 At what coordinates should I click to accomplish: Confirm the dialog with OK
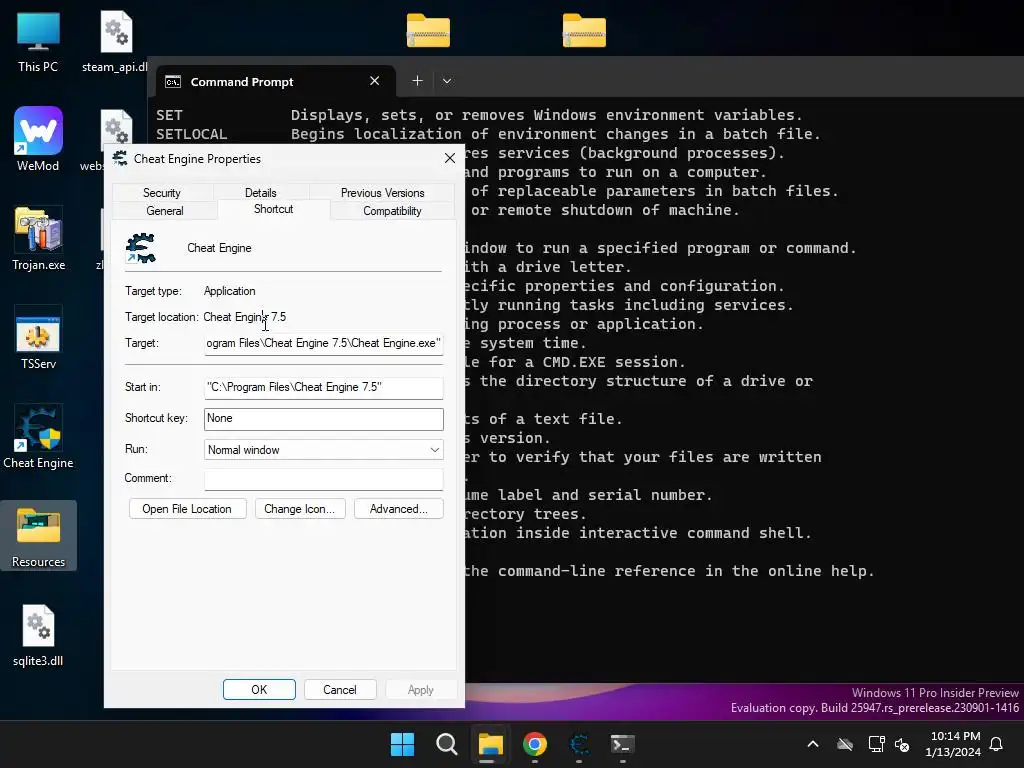259,690
